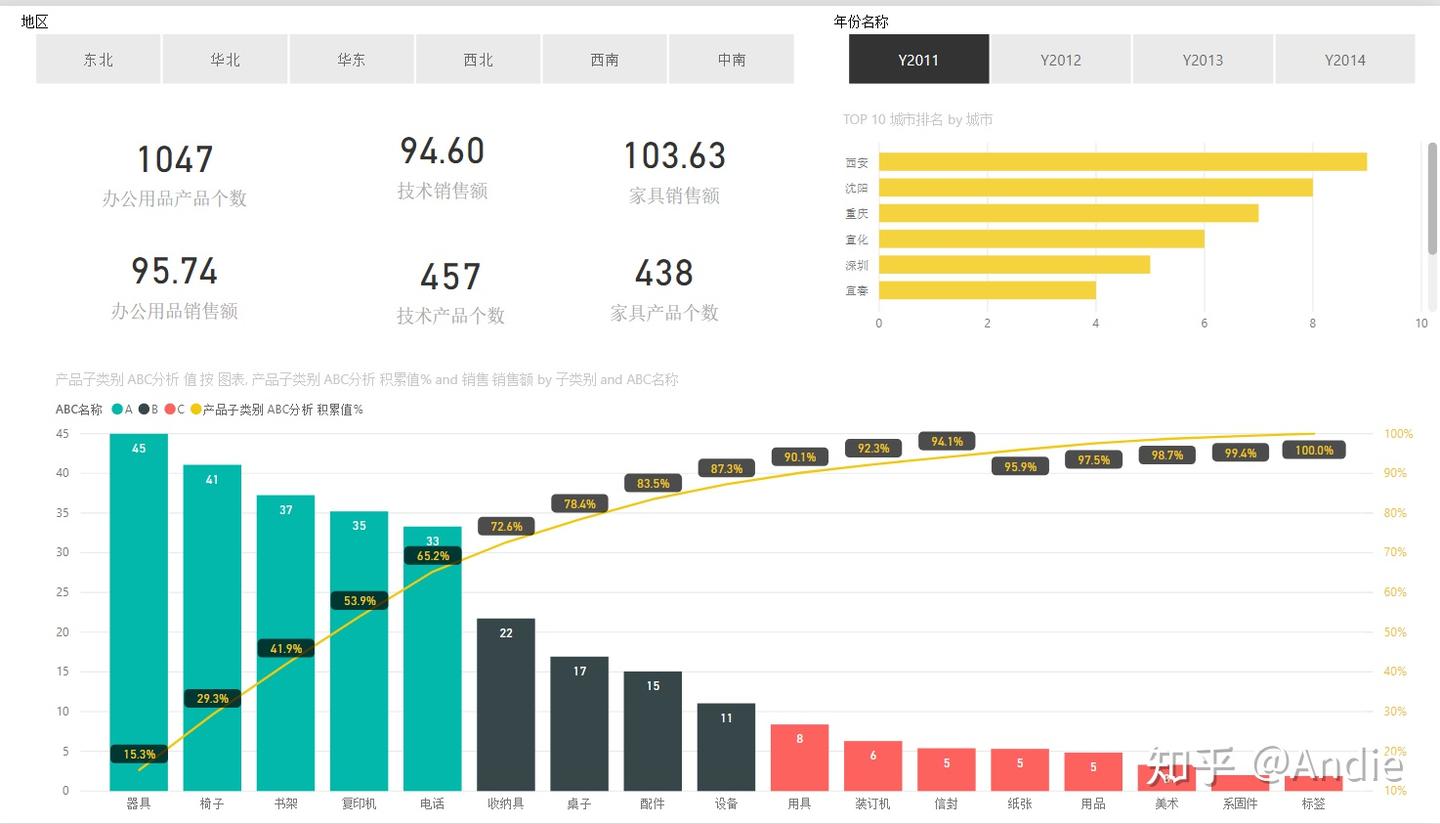Screen dimensions: 1440x824
Task: Select the teal 椅子 column
Action: 212,628
